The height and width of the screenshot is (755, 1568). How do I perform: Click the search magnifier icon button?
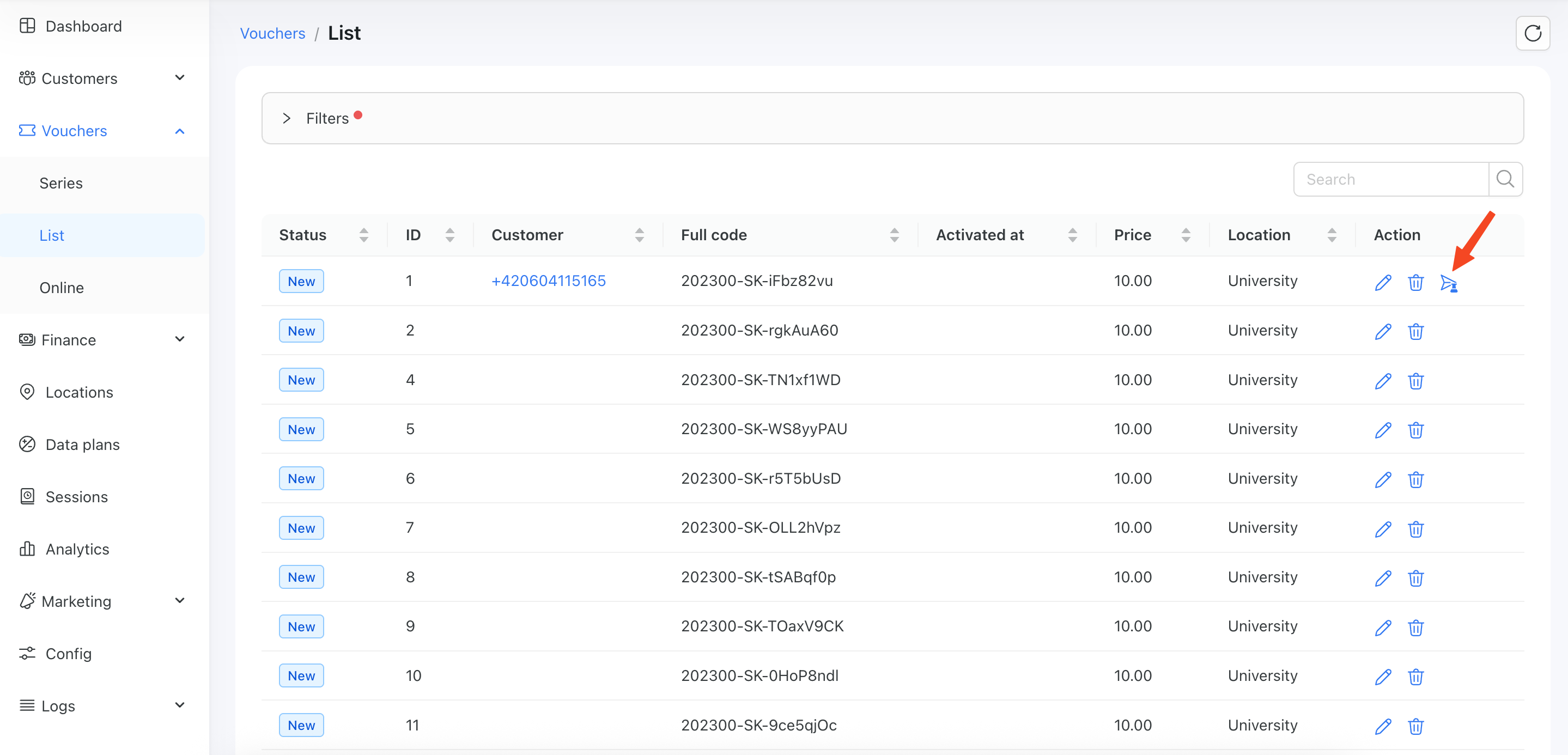pyautogui.click(x=1505, y=179)
